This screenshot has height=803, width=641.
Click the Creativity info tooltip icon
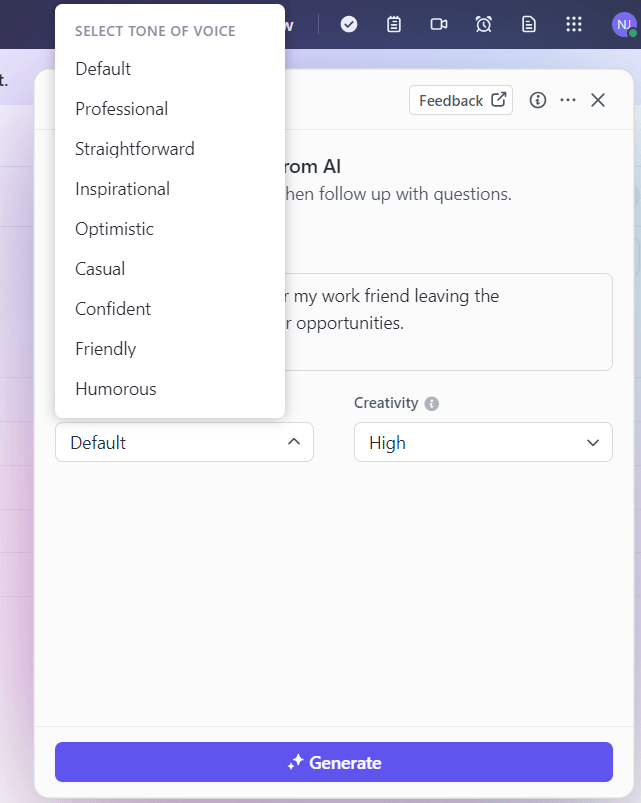click(432, 404)
